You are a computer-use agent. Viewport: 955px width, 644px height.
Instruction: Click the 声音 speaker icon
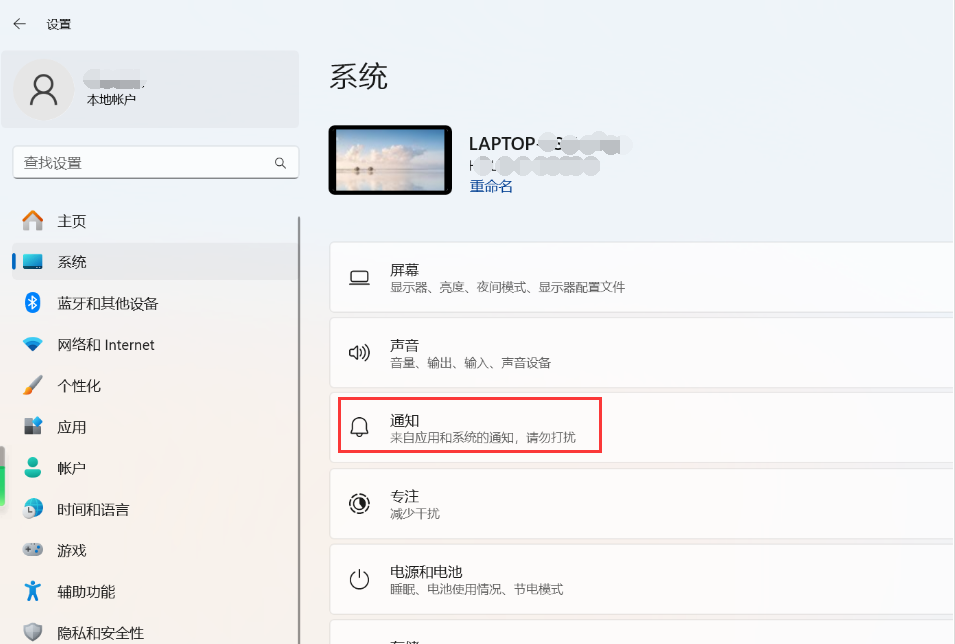point(359,352)
